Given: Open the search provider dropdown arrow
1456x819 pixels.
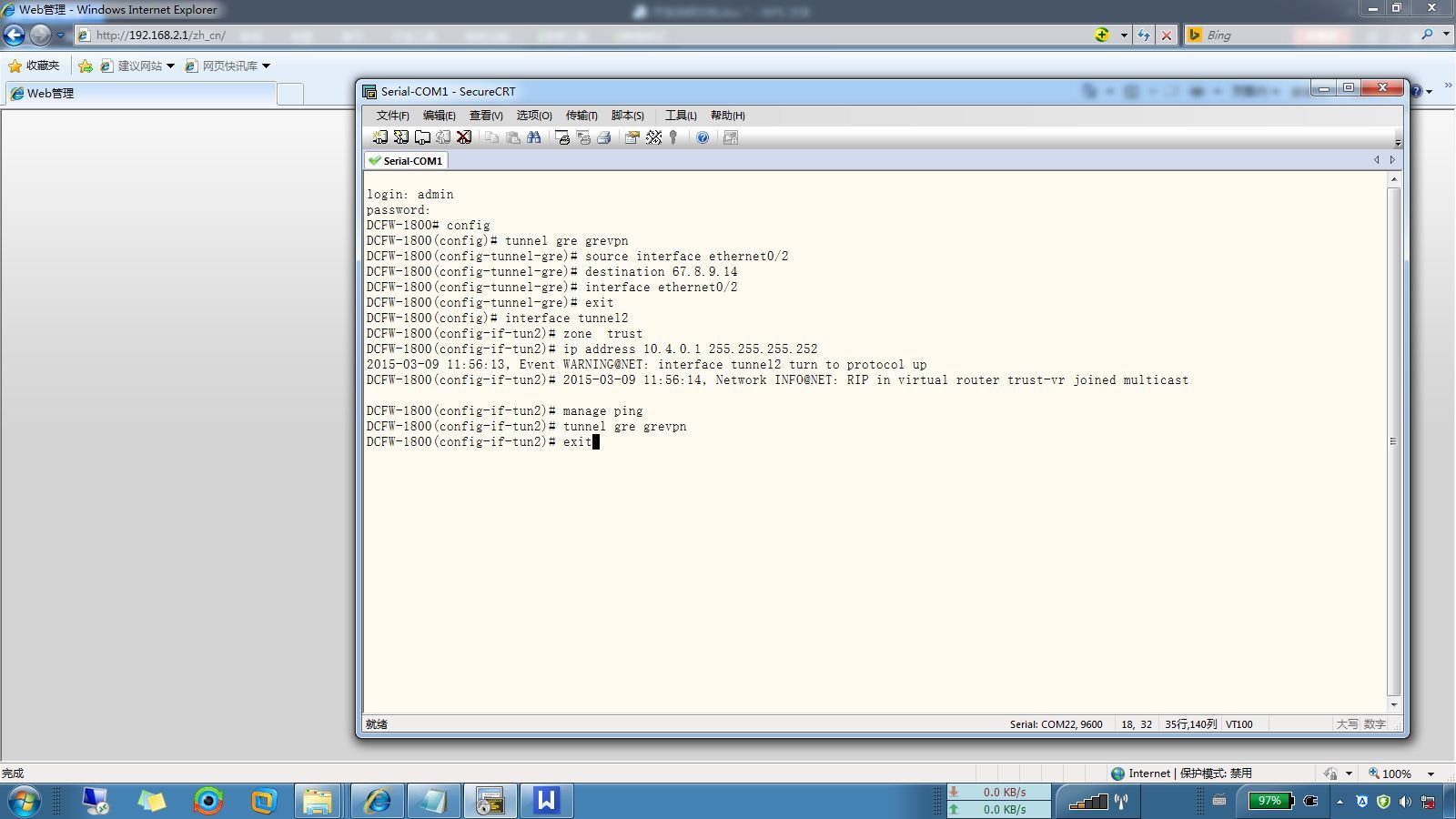Looking at the screenshot, I should [1446, 35].
